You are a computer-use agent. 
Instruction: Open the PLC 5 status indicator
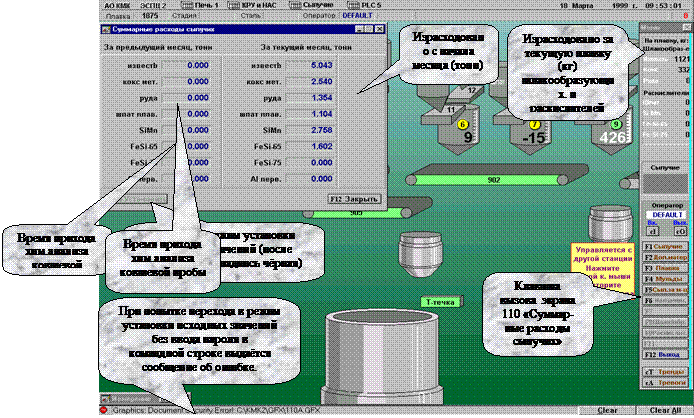pos(364,5)
